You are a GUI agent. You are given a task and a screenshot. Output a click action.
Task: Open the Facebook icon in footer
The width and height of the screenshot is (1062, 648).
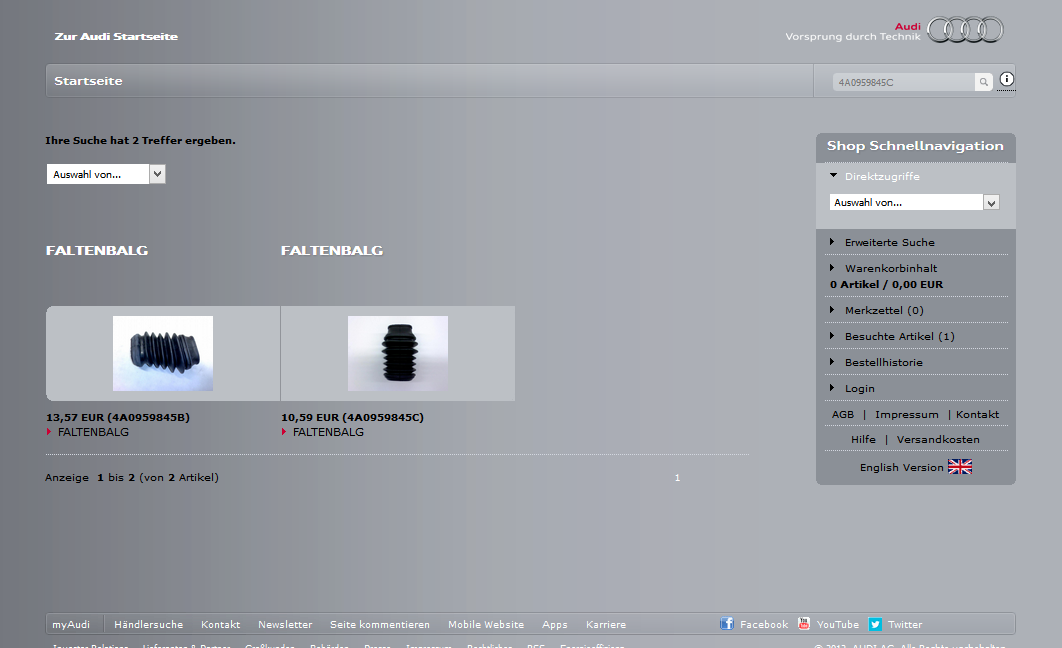(x=727, y=624)
